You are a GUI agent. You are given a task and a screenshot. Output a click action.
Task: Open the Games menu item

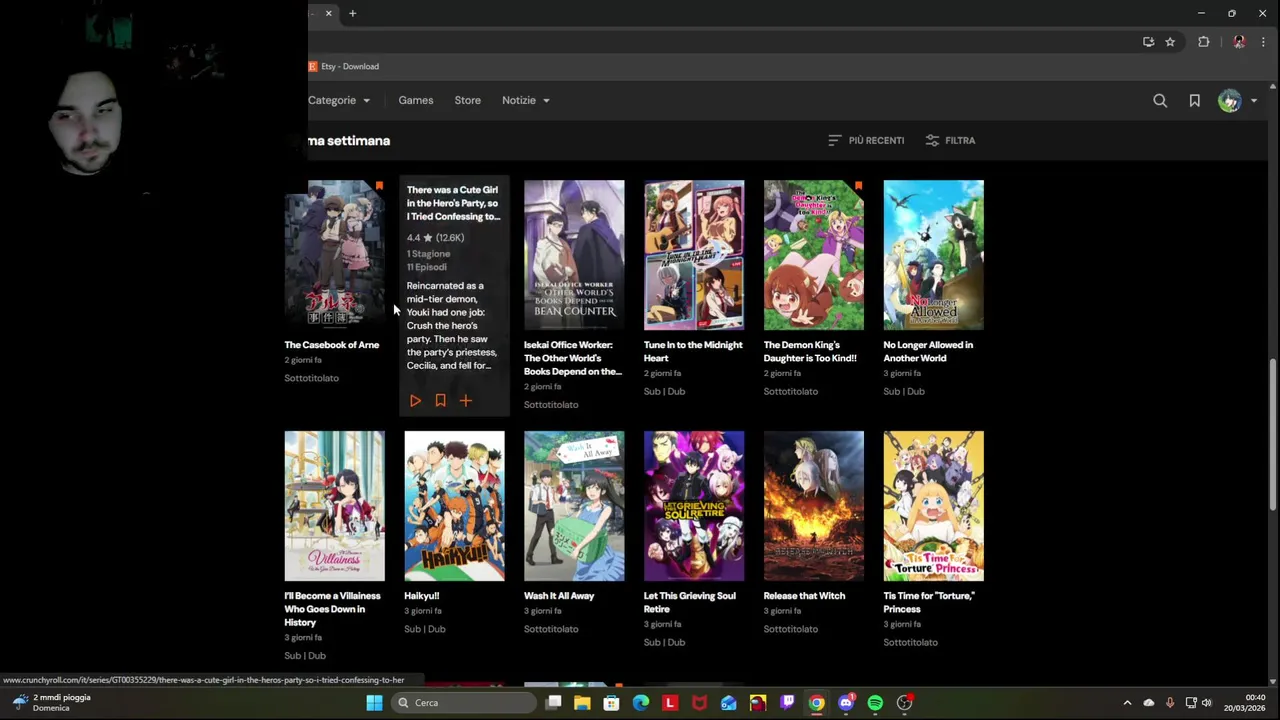coord(416,100)
